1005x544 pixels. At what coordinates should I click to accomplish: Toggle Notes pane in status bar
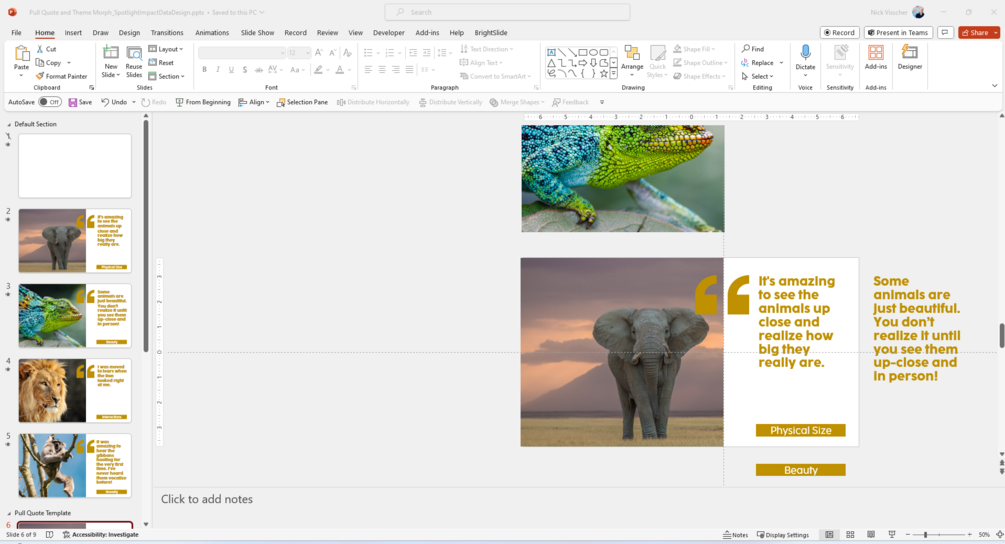pyautogui.click(x=735, y=534)
